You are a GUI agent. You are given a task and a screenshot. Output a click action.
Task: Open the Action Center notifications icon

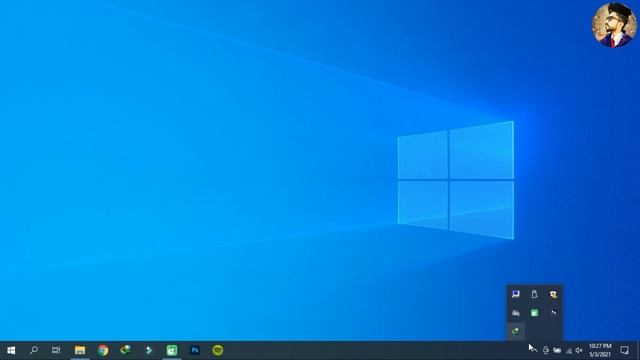click(x=624, y=350)
